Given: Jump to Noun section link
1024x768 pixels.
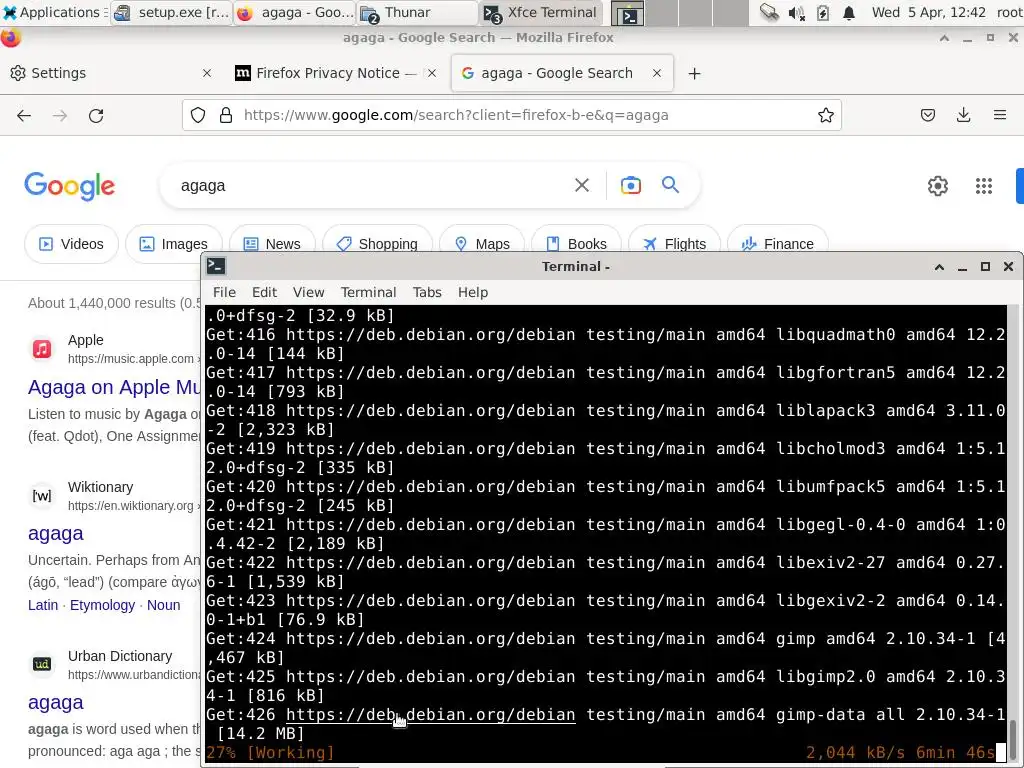Looking at the screenshot, I should [163, 605].
